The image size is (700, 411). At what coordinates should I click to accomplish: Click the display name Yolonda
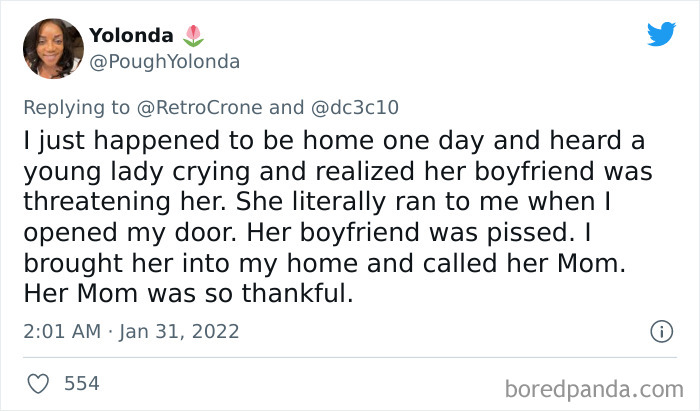[131, 36]
